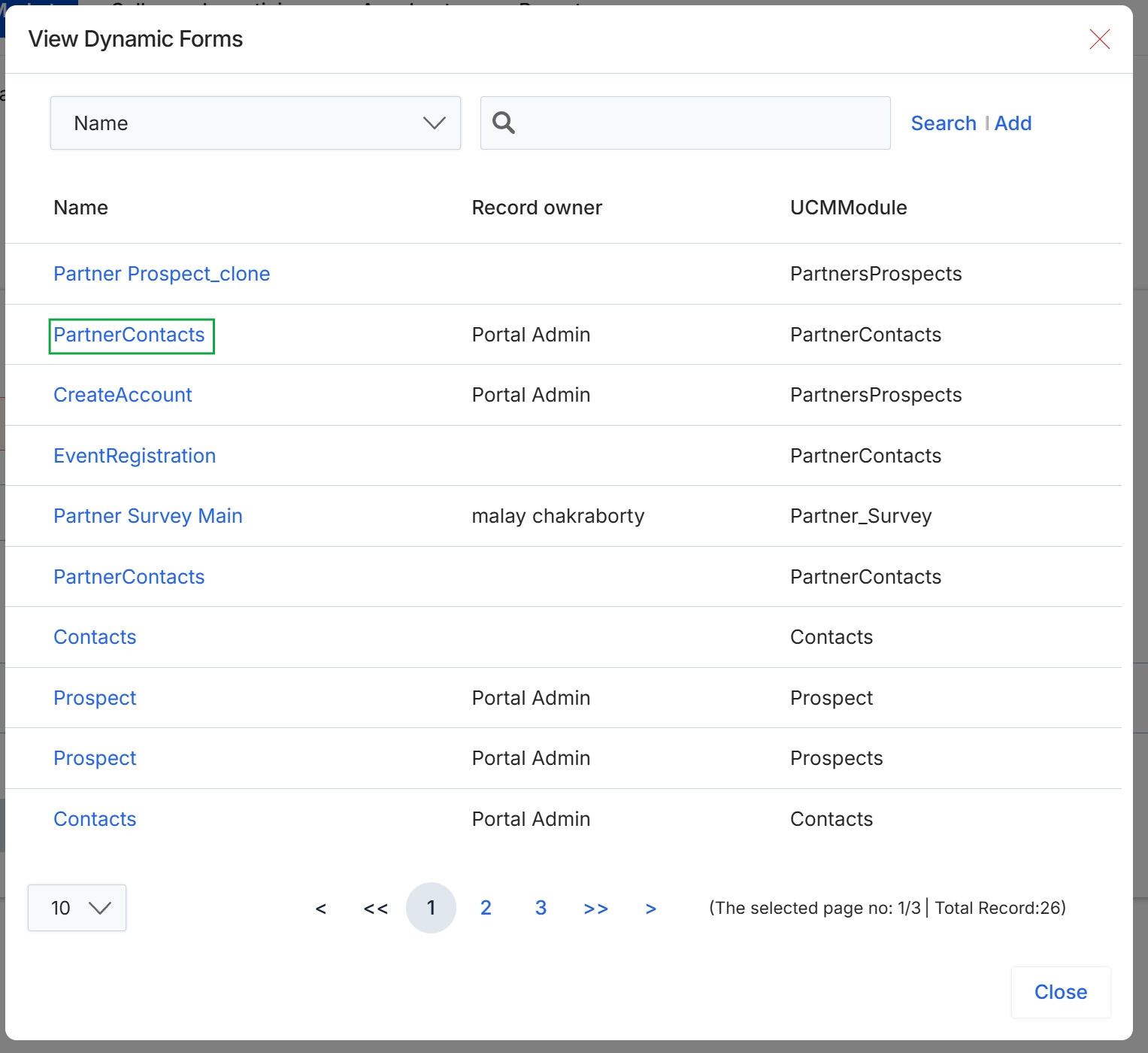Screen dimensions: 1148x1053
Task: Click the Add link
Action: tap(1013, 123)
